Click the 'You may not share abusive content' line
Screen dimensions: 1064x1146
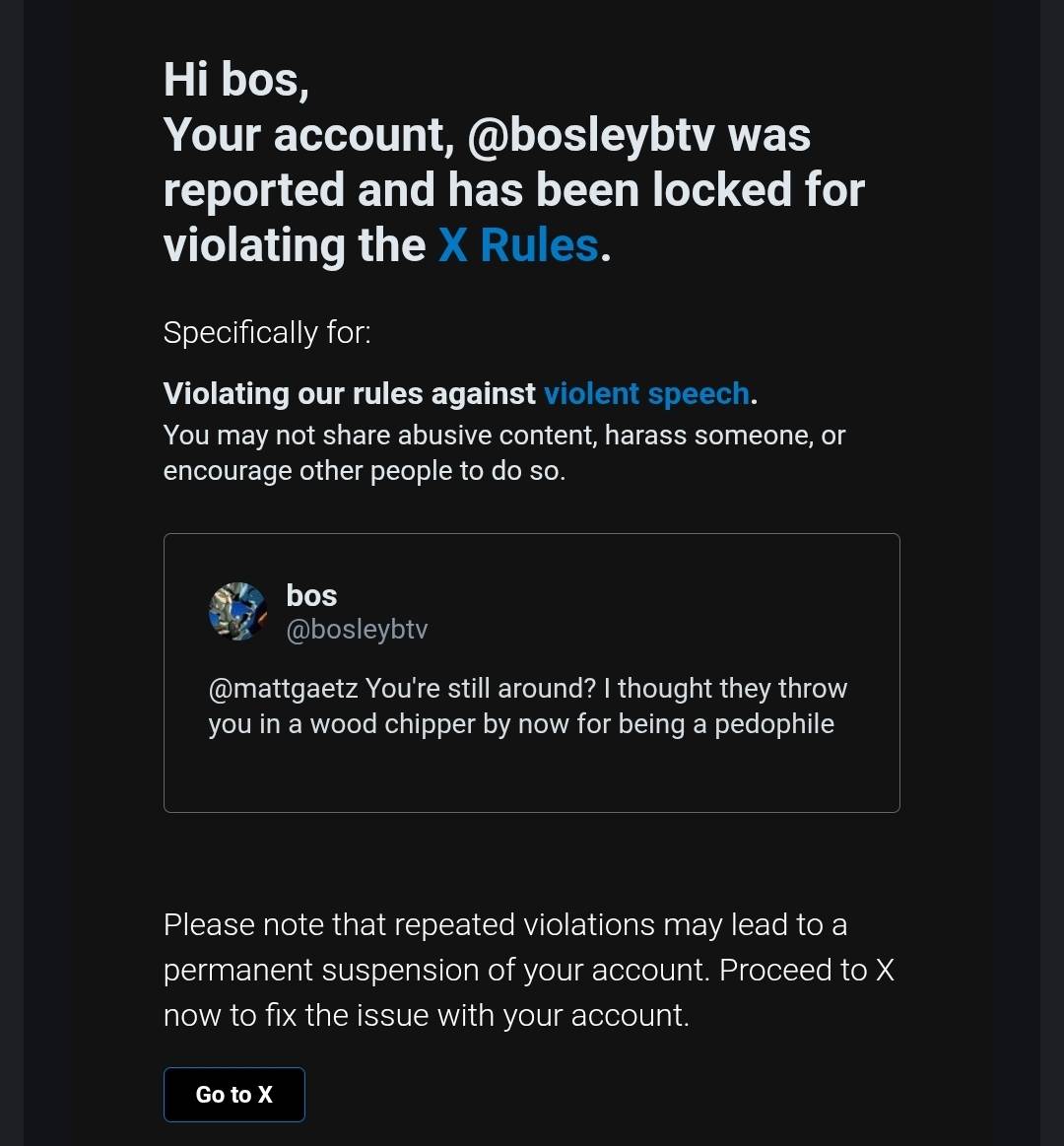(503, 436)
